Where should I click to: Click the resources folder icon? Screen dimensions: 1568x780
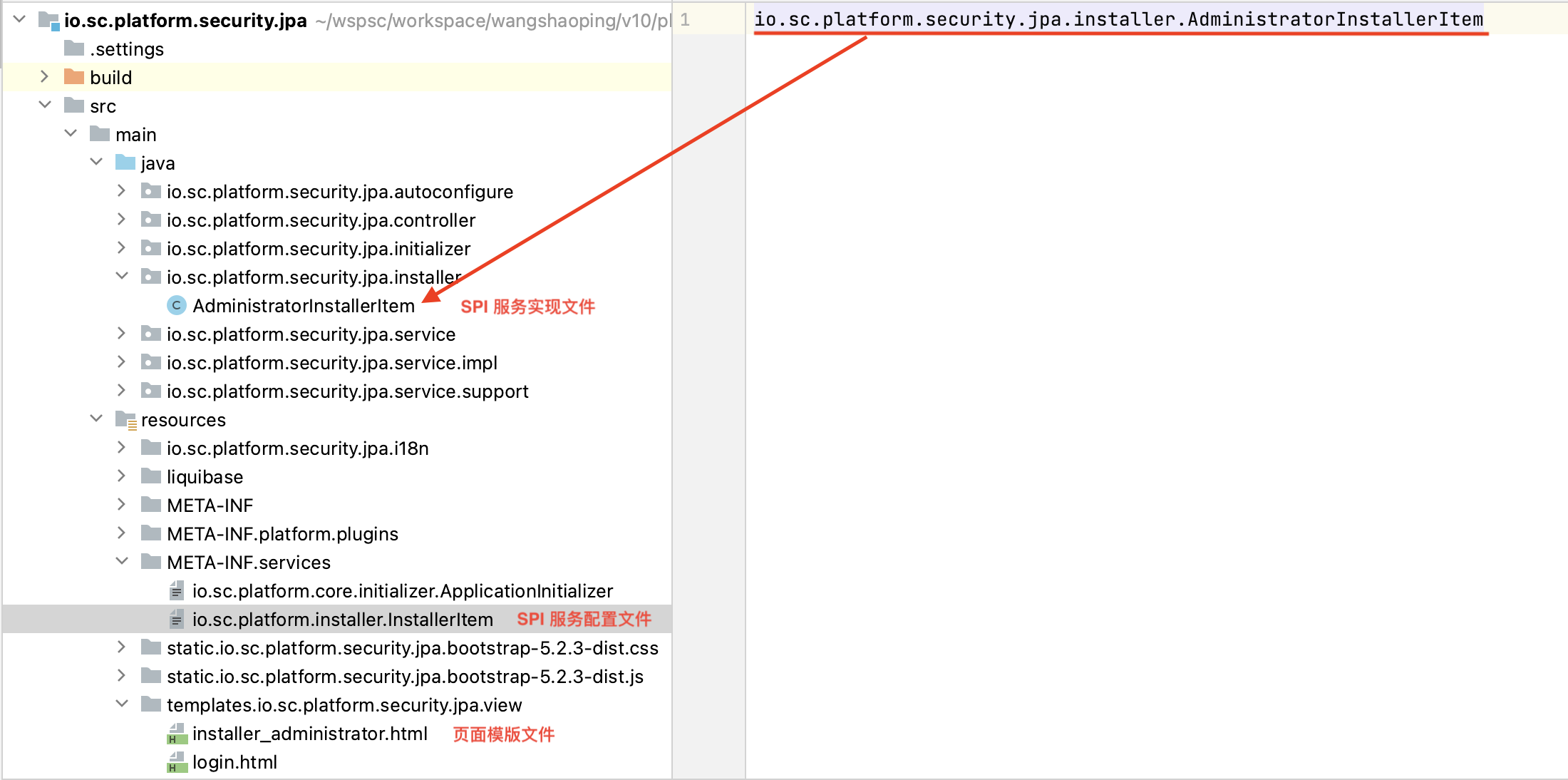click(125, 419)
